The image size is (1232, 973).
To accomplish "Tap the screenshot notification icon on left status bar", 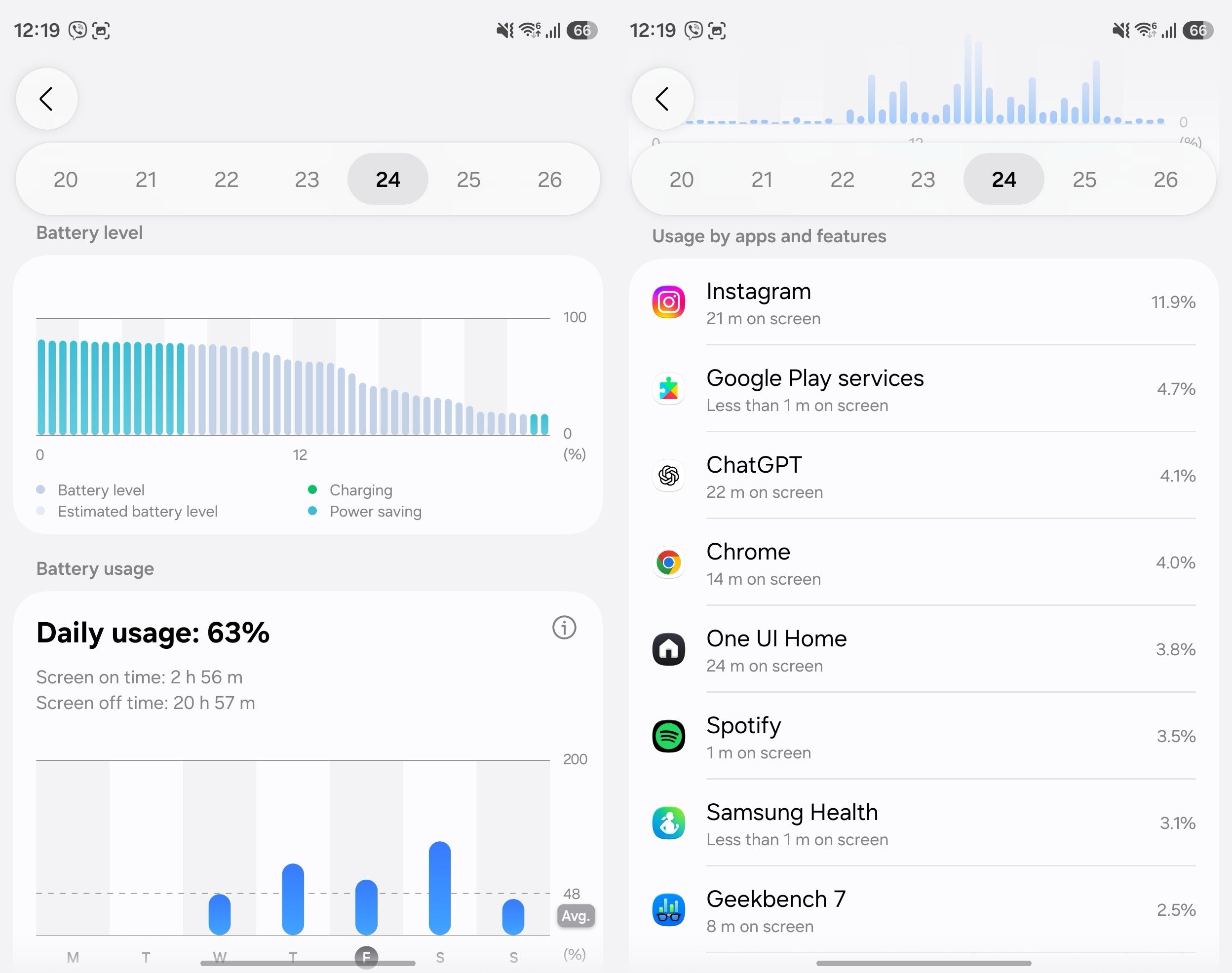I will [x=101, y=30].
